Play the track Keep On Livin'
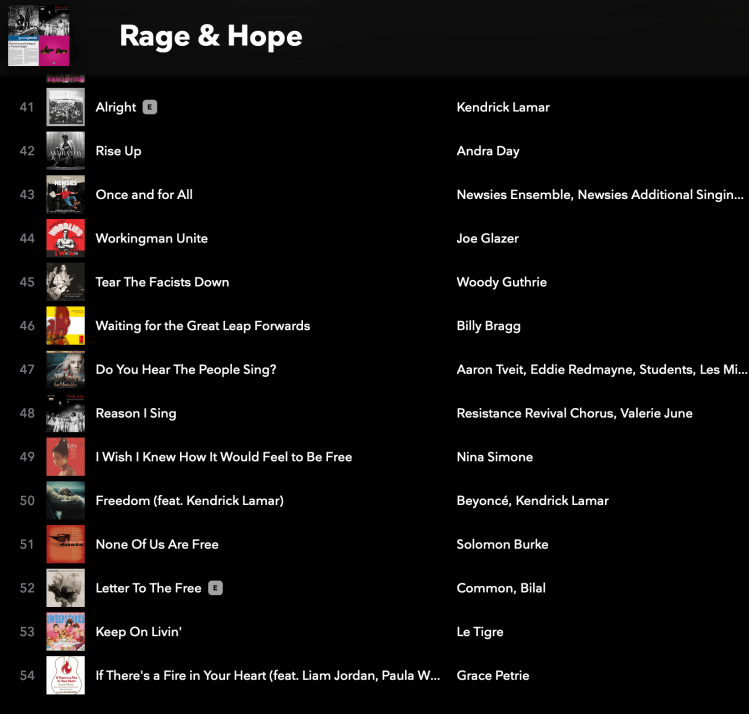This screenshot has height=714, width=749. click(139, 631)
